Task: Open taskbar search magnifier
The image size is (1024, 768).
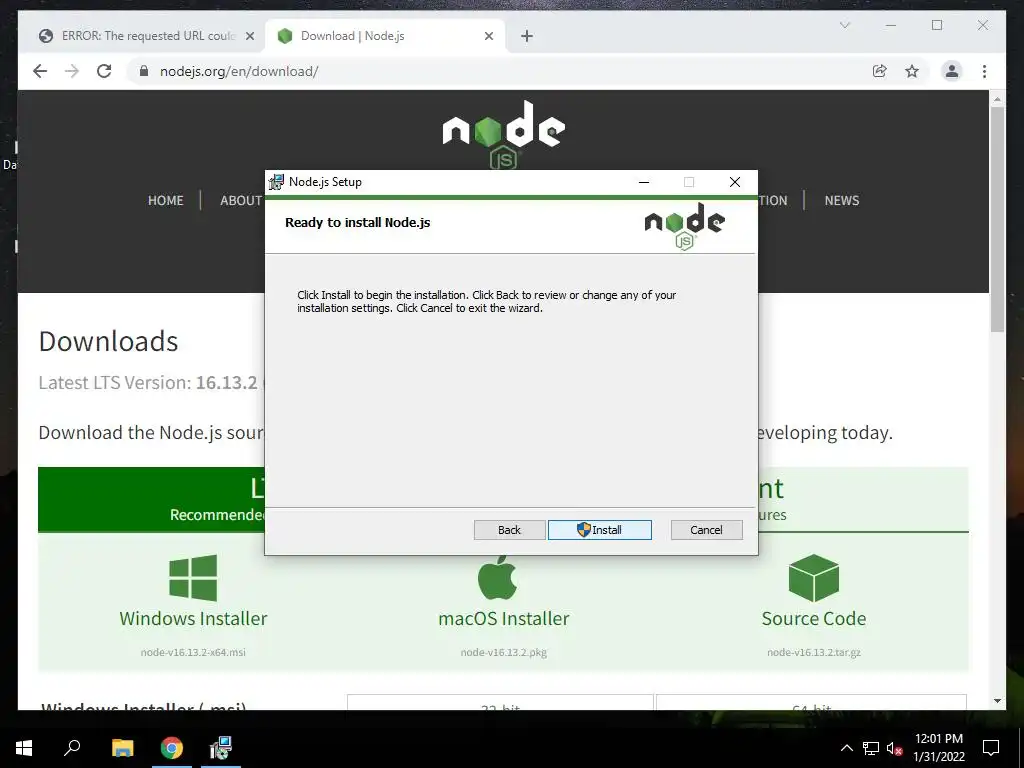Action: tap(72, 747)
